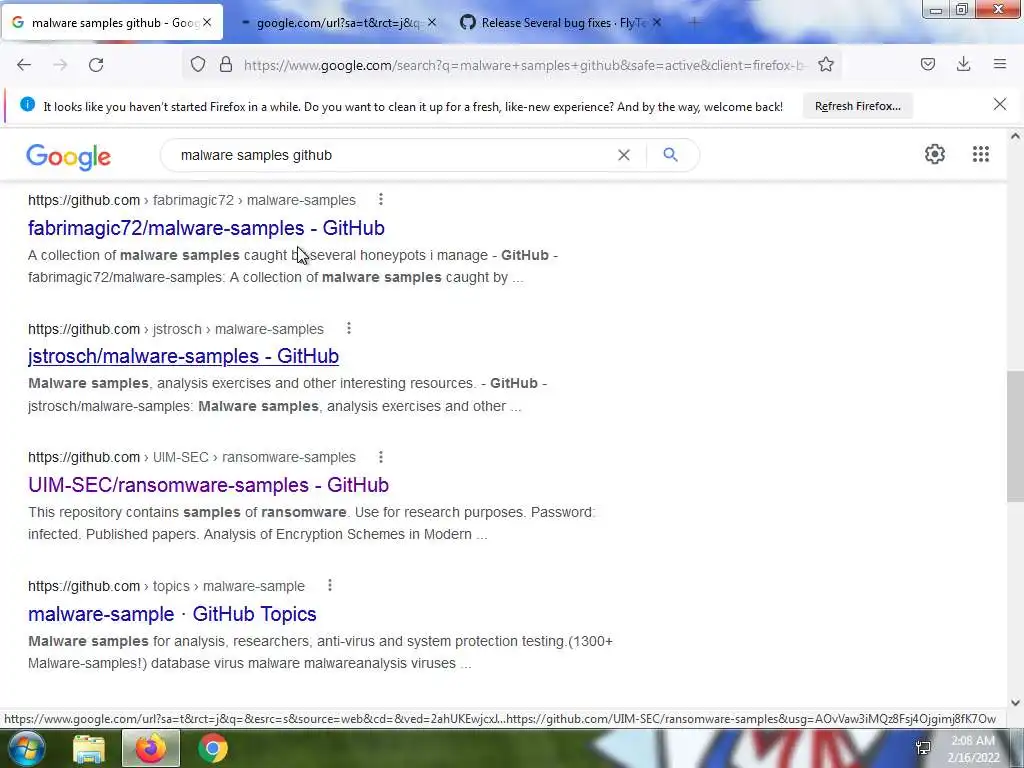Screen dimensions: 1024x768
Task: Switch to the malware samples github tab
Action: coord(112,23)
